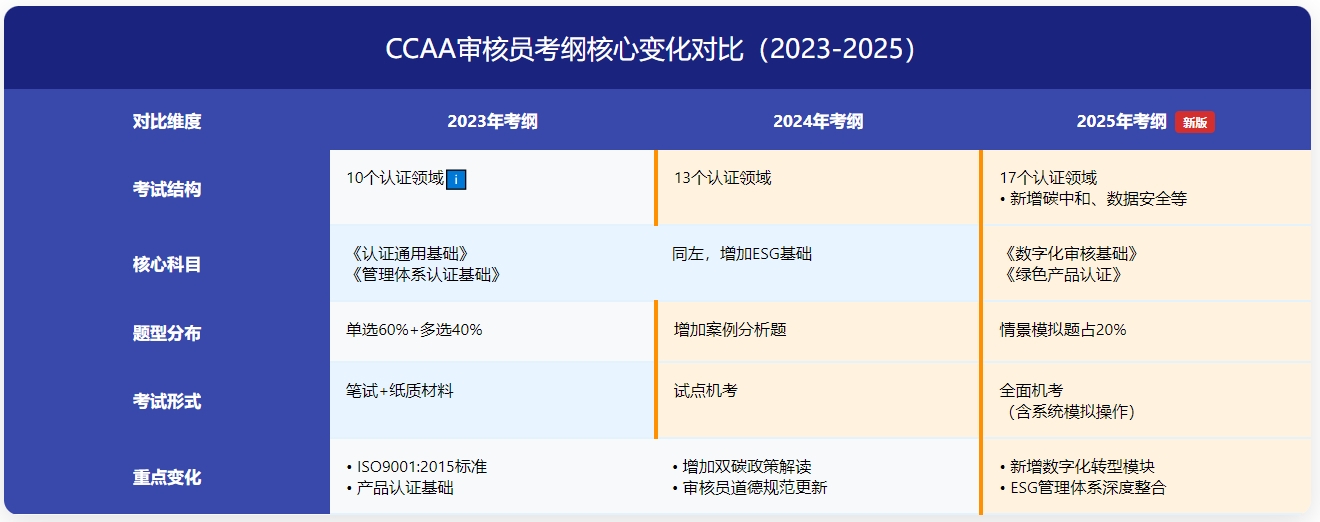Select the 题型分布 row label
Screen dimensions: 1320x522
[167, 333]
